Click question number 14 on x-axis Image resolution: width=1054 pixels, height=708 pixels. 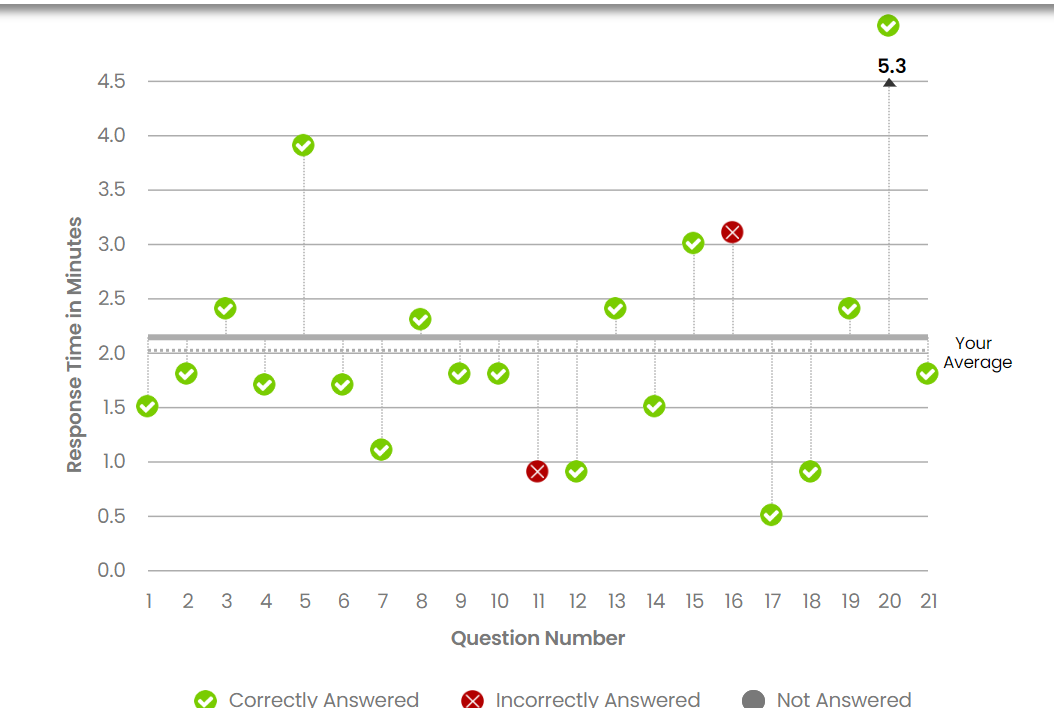[655, 601]
